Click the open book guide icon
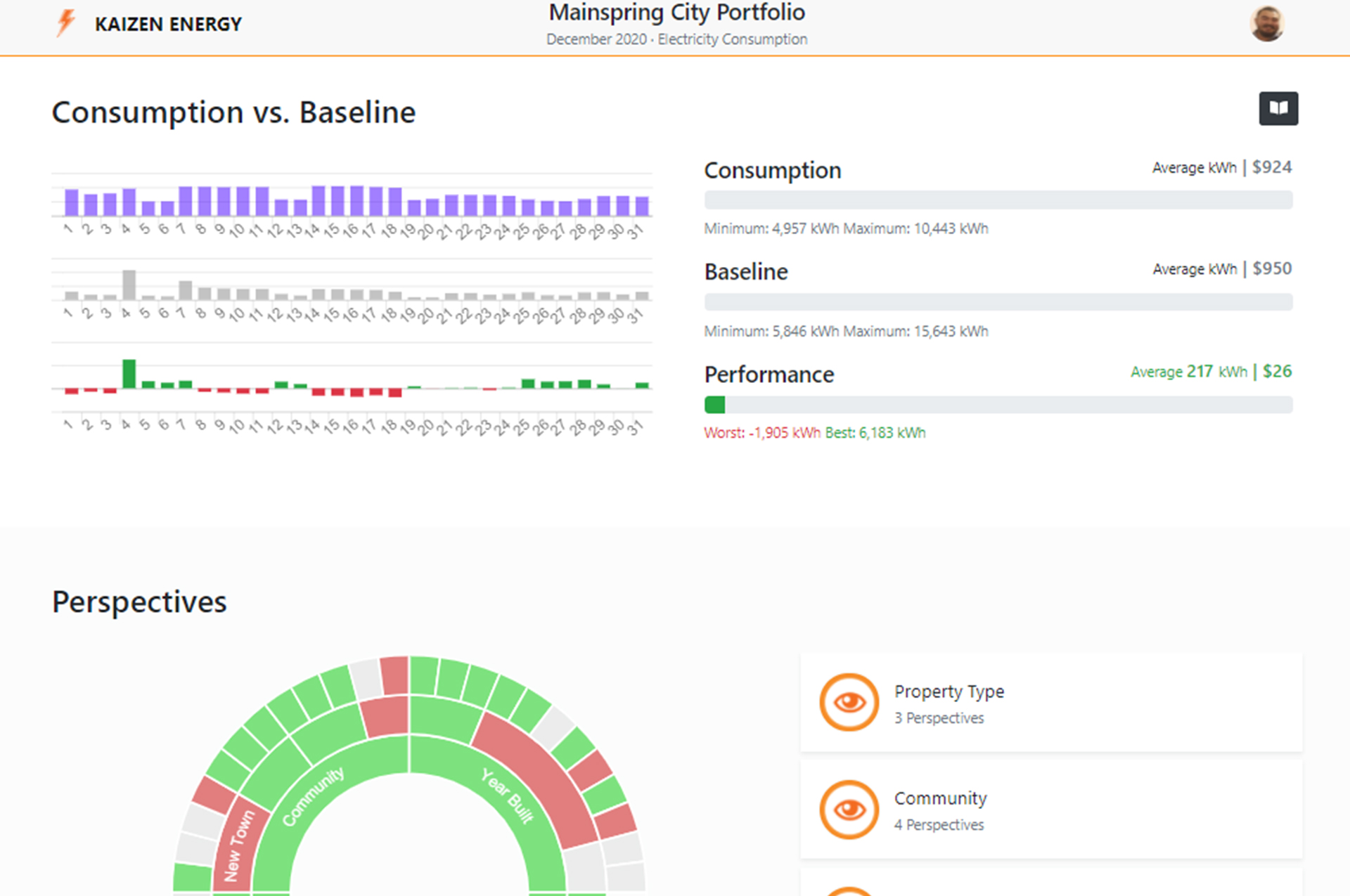Image resolution: width=1350 pixels, height=896 pixels. pos(1278,108)
